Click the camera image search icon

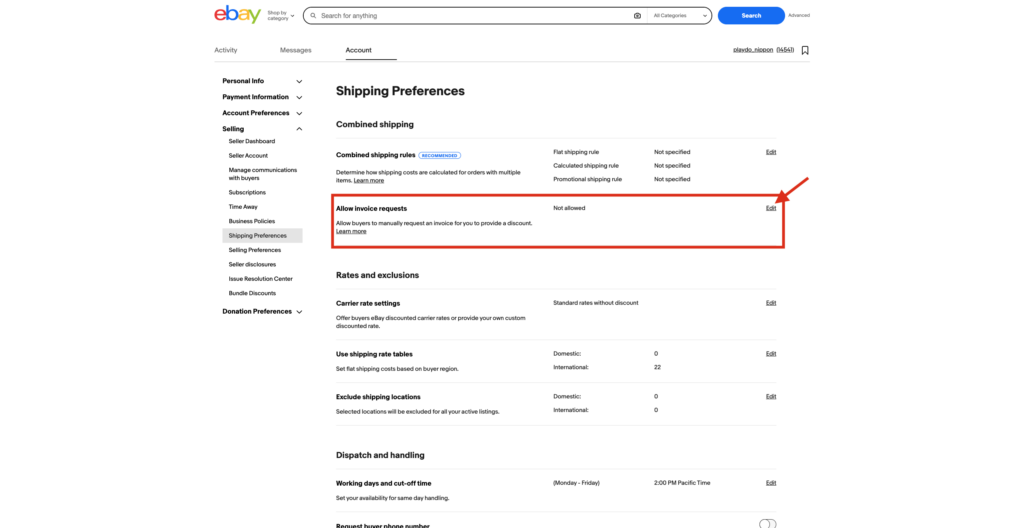[637, 16]
